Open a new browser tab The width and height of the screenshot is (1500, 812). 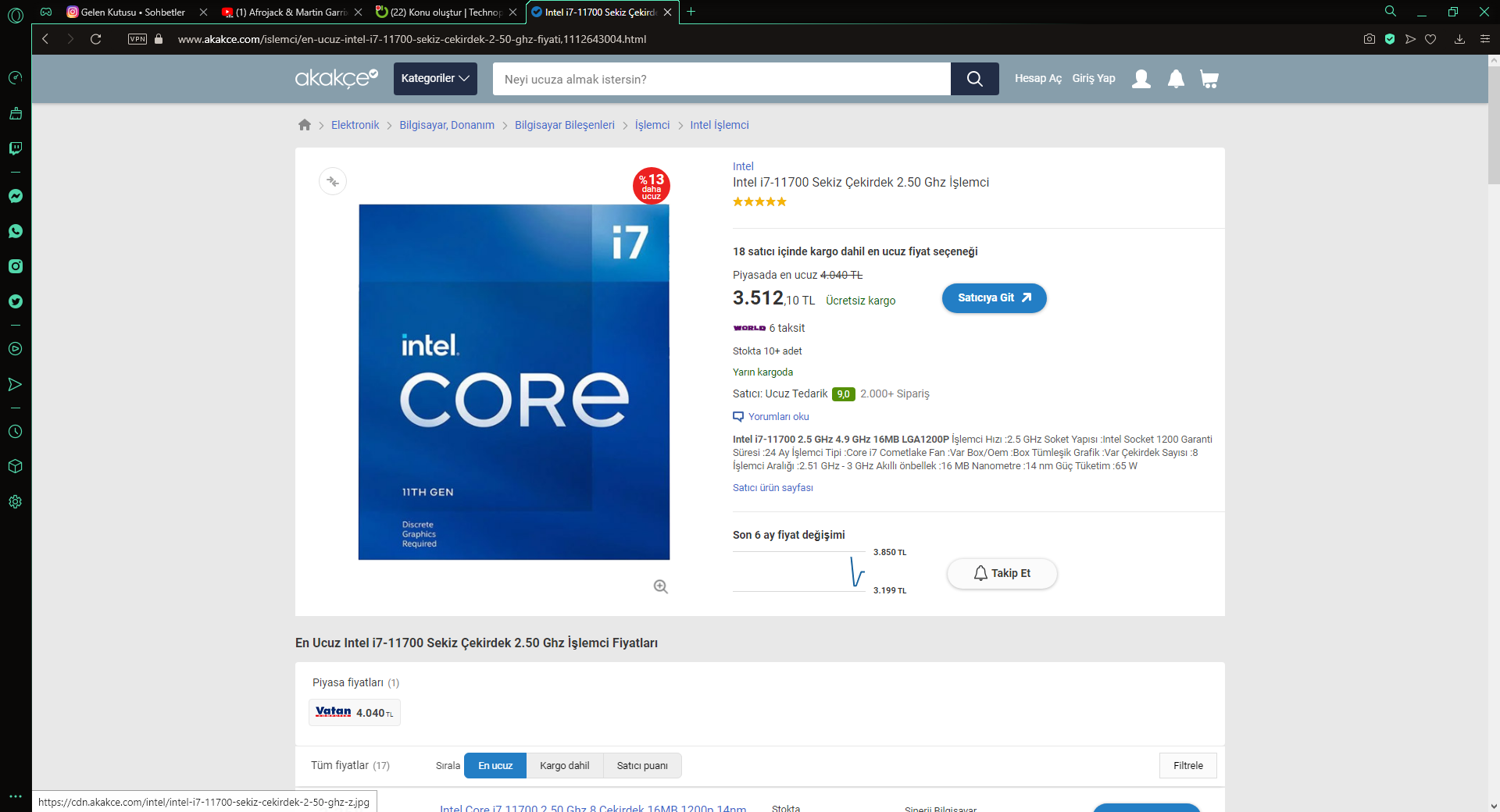[x=691, y=12]
